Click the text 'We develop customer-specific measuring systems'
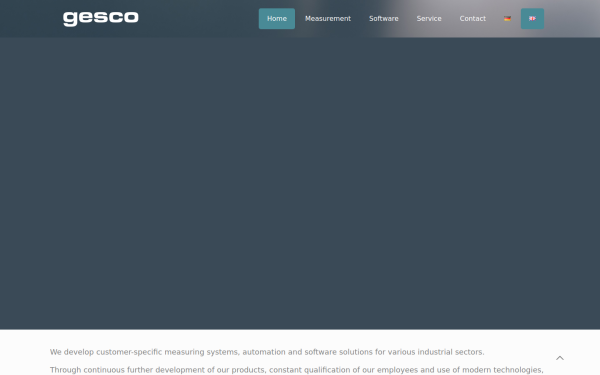Screen dimensions: 600x375 tap(144, 352)
